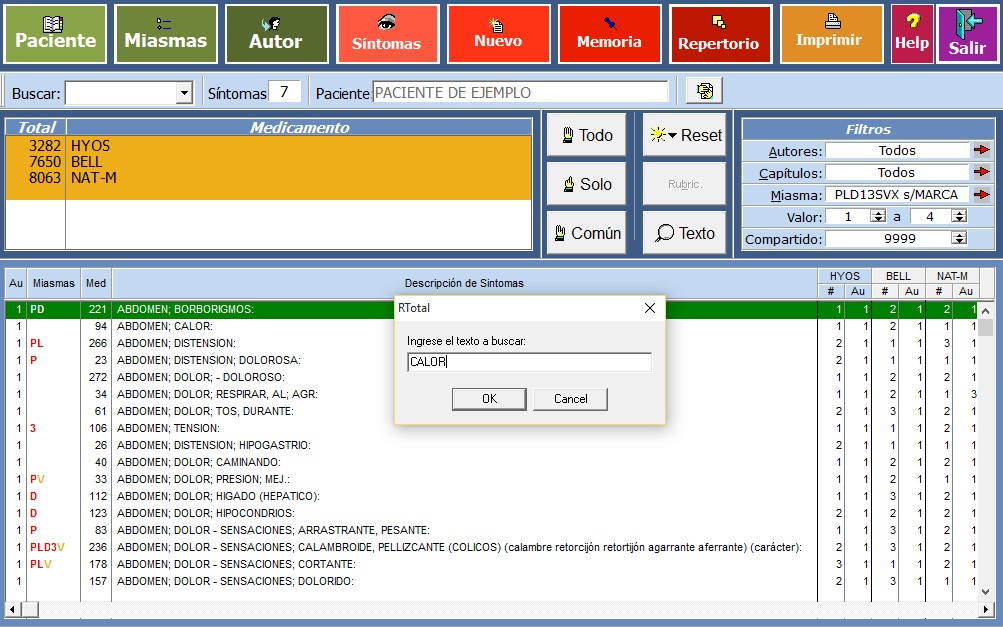
Task: Select row ABDOMEN; DISTENSION; DOLOROSA
Action: point(491,360)
